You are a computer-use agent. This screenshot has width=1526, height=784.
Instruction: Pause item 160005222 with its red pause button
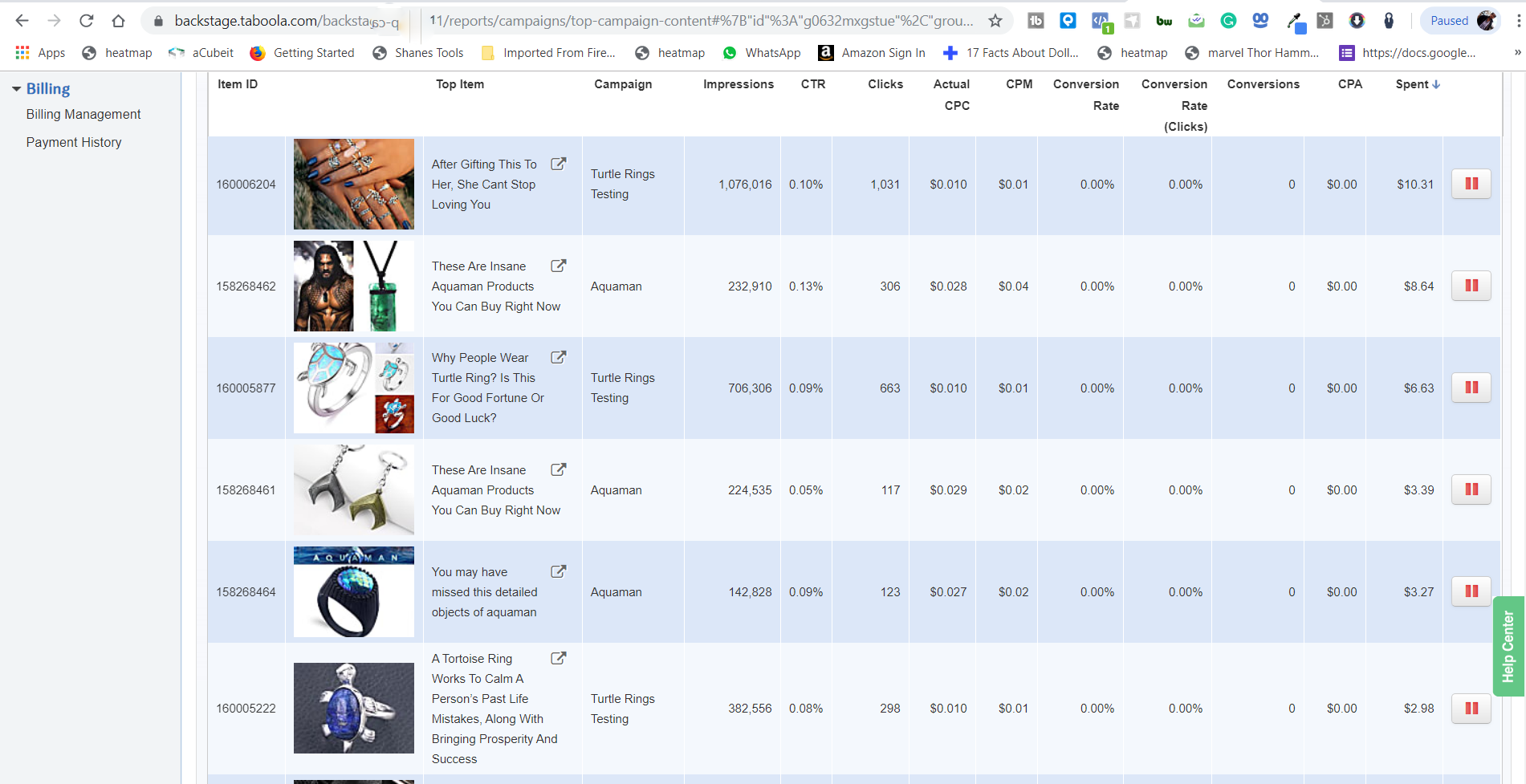pos(1471,708)
